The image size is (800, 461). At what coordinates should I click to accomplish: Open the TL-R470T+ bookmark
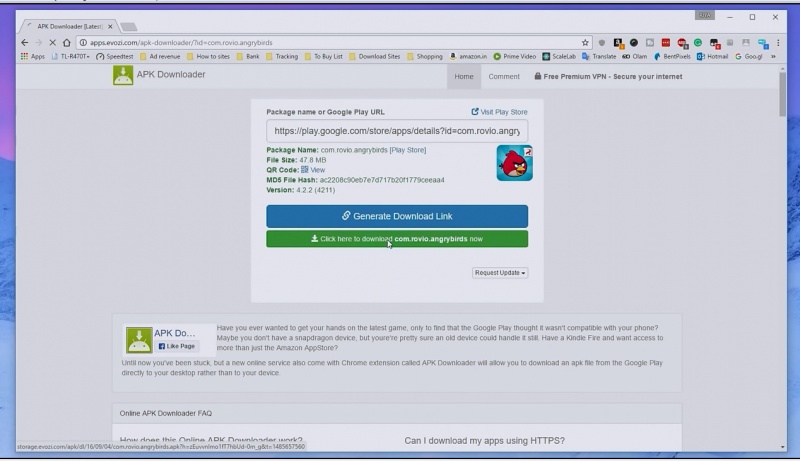point(70,57)
